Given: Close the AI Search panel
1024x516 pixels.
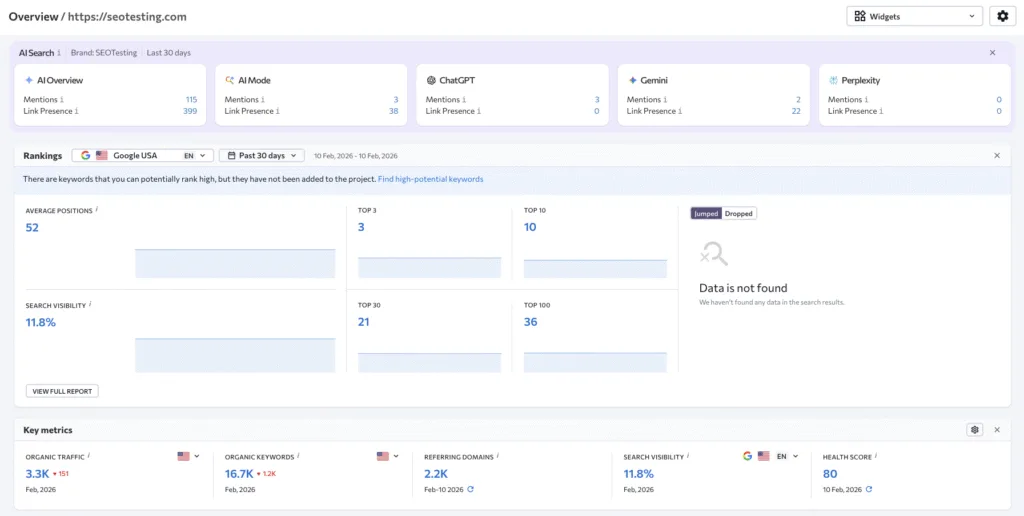Looking at the screenshot, I should [x=993, y=53].
